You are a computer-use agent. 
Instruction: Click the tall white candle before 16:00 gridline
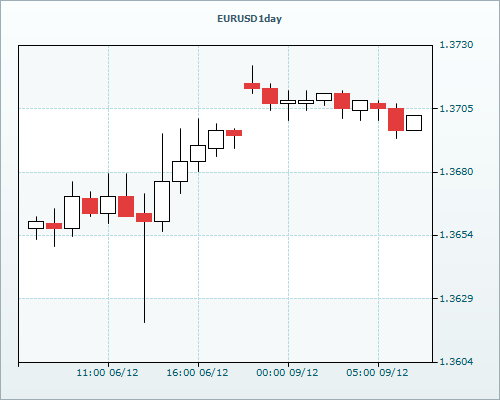162,201
